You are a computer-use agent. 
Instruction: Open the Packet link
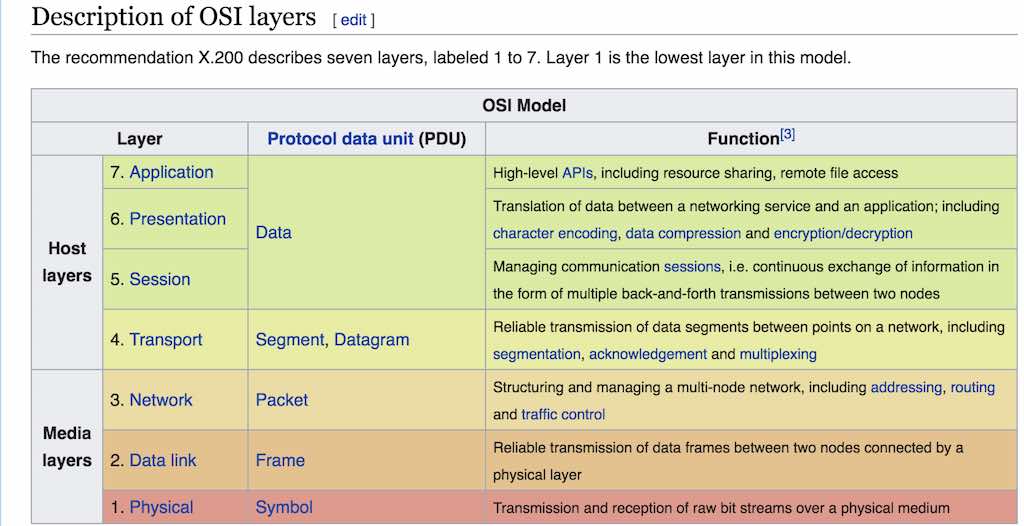(282, 400)
